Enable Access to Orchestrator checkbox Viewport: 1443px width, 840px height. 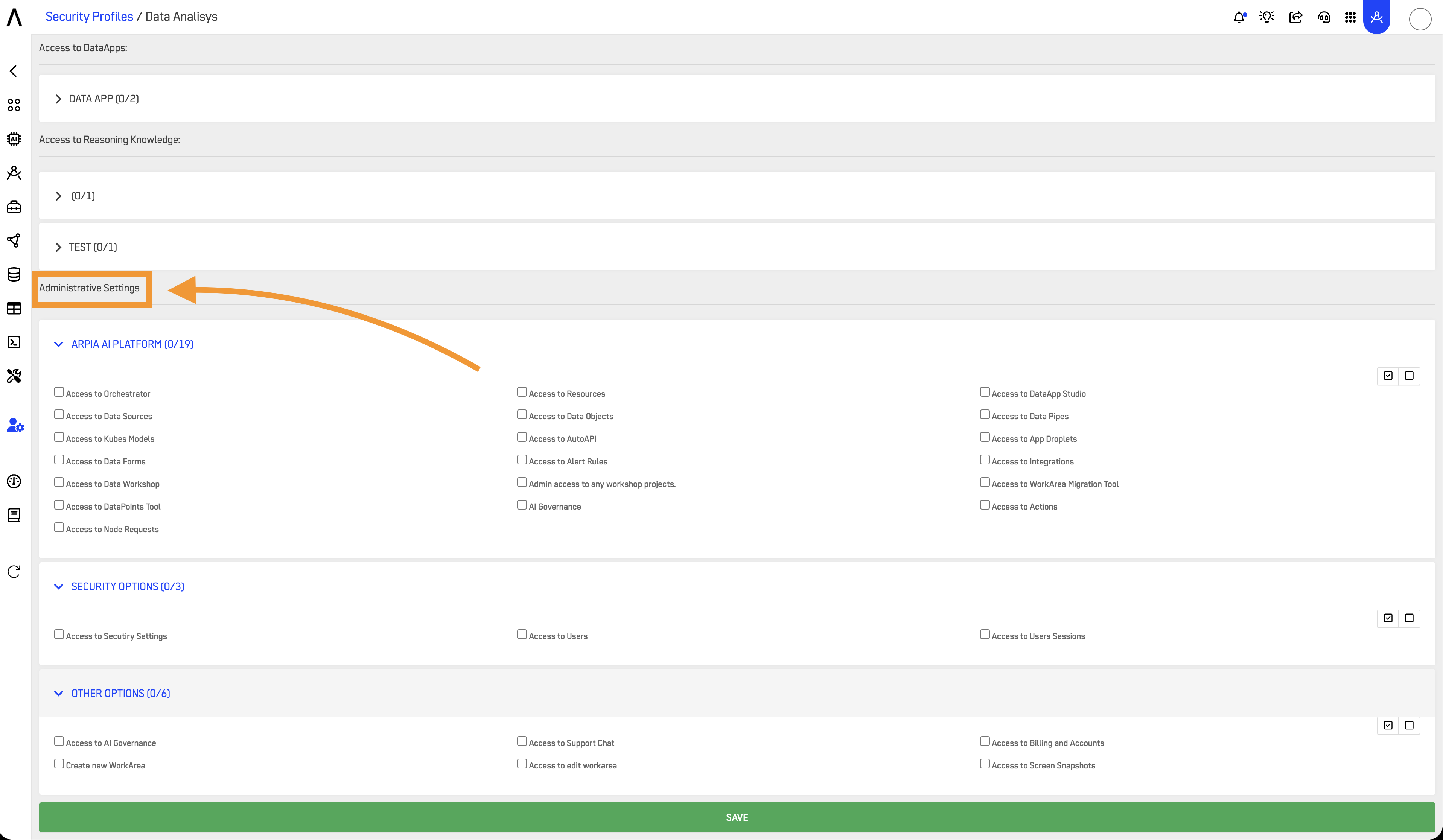pos(59,392)
